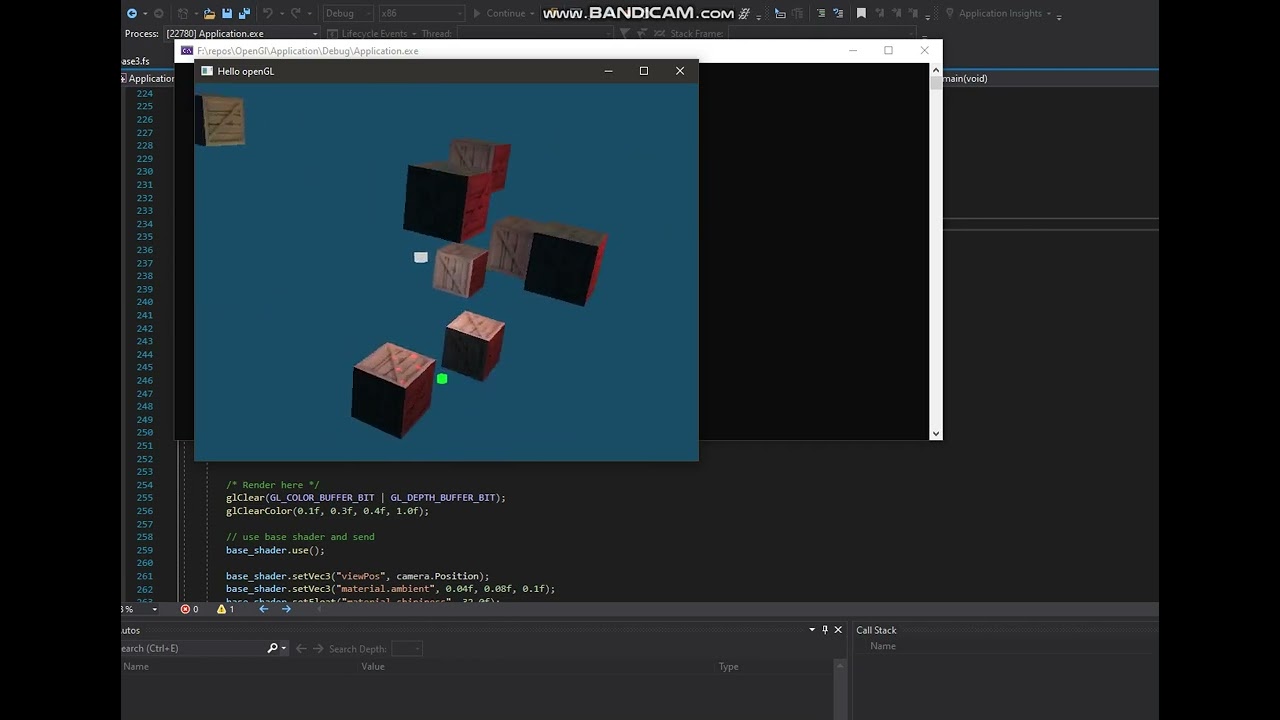Screen dimensions: 1280x720
Task: Click the corner crate thumbnail in OpenGL window
Action: coord(221,121)
